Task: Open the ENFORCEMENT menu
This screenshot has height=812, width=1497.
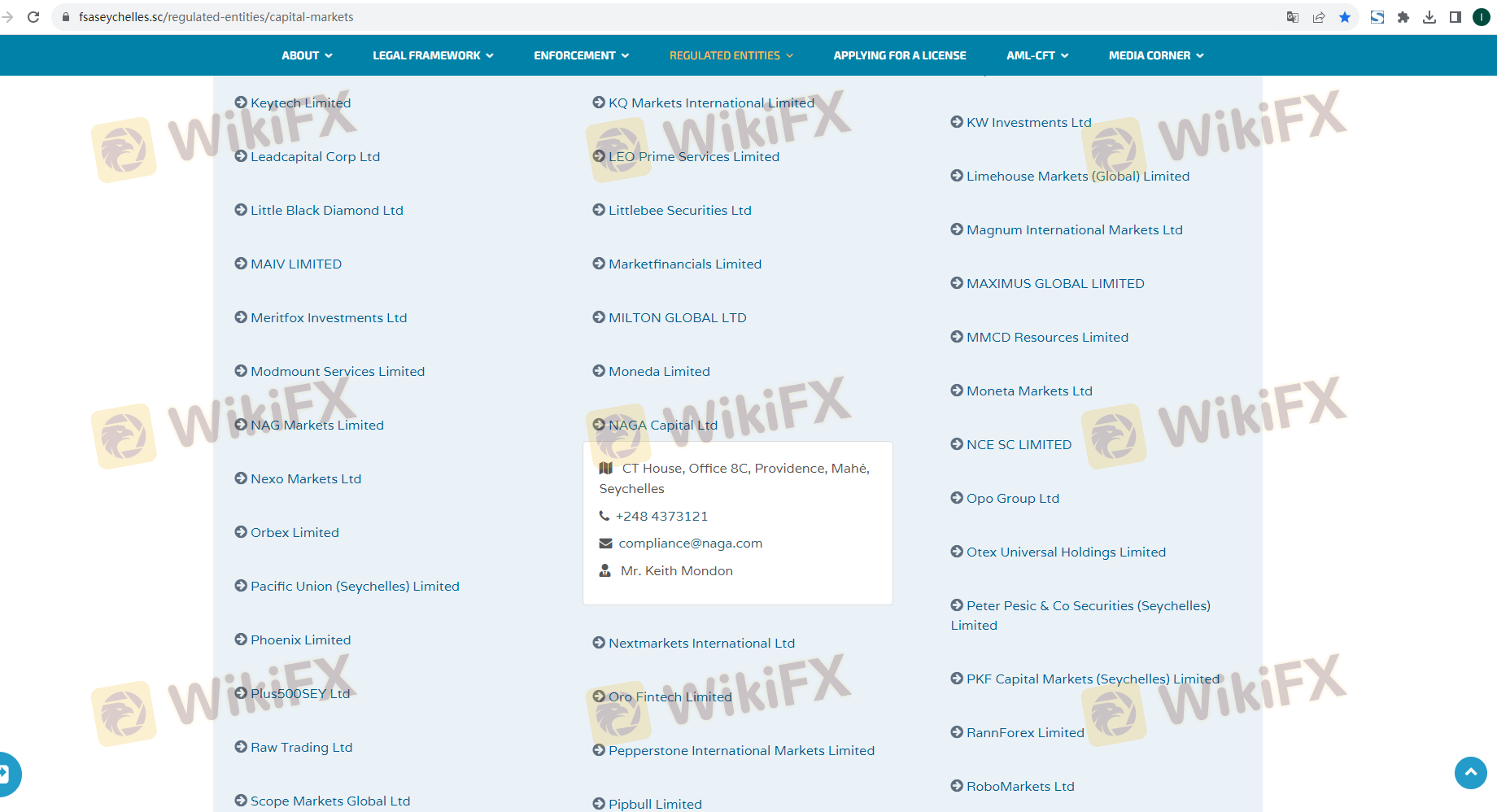Action: point(581,55)
